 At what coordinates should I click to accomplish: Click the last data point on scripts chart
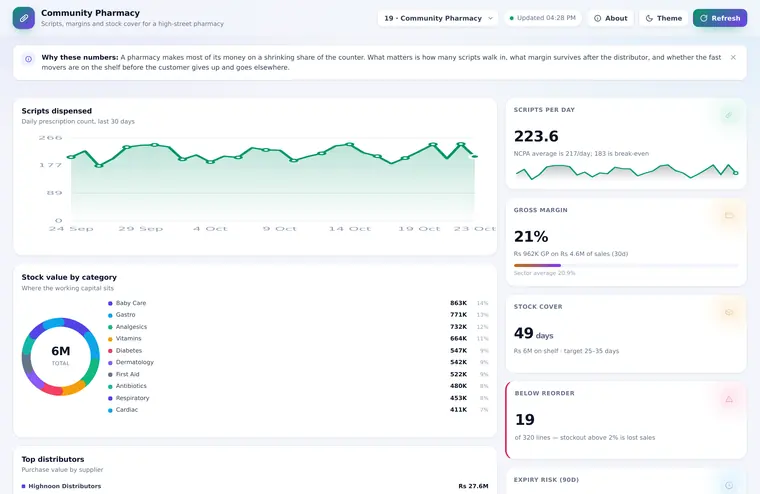(475, 157)
